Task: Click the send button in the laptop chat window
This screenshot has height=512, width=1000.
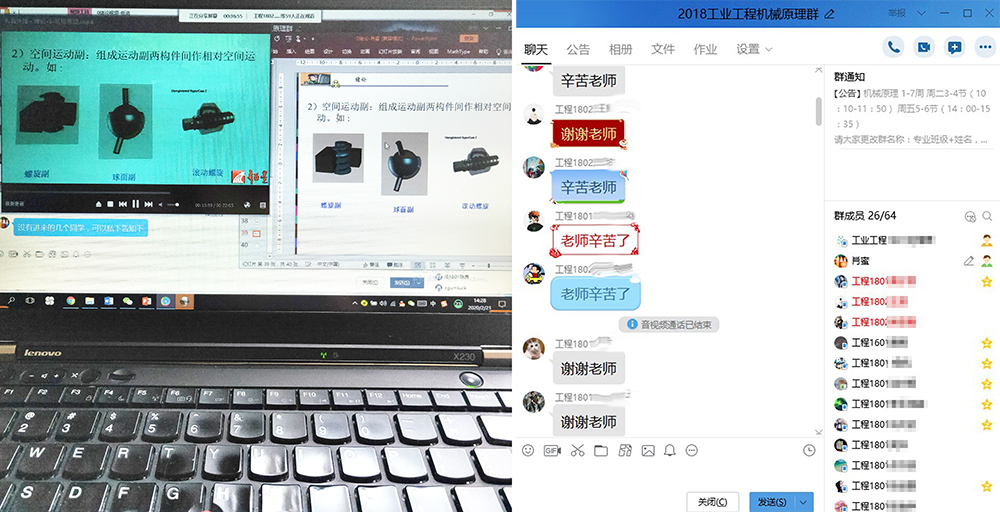Action: pos(402,282)
